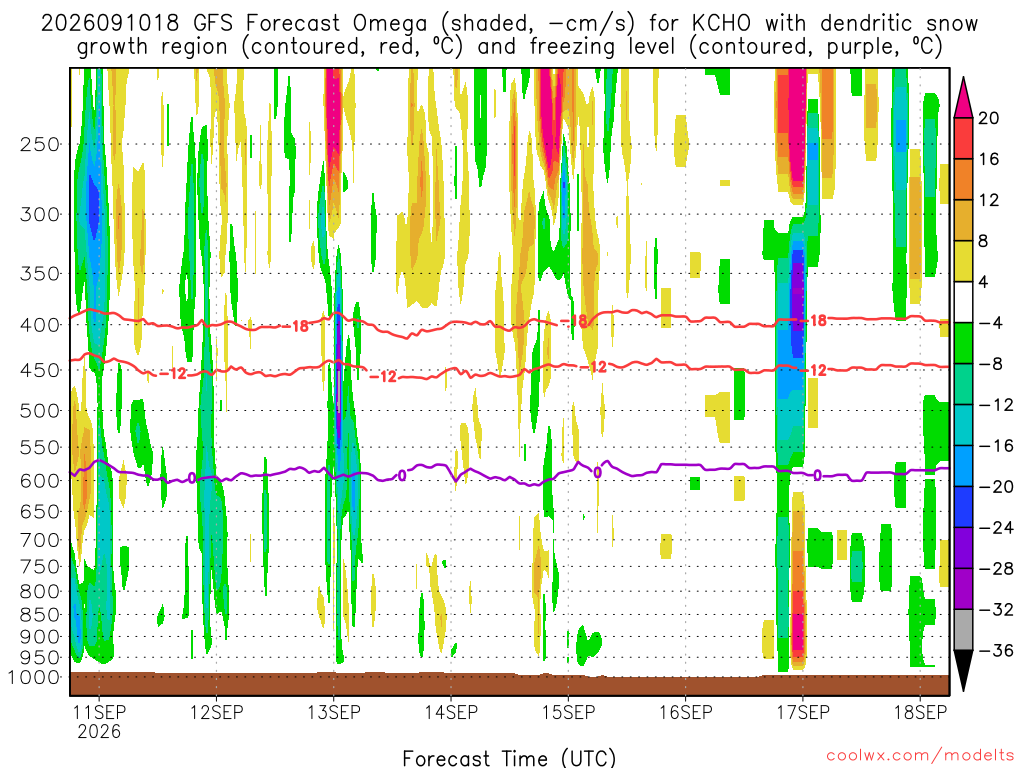The height and width of the screenshot is (768, 1024).
Task: Pick the purple -28 to -32 color segment
Action: tap(963, 589)
